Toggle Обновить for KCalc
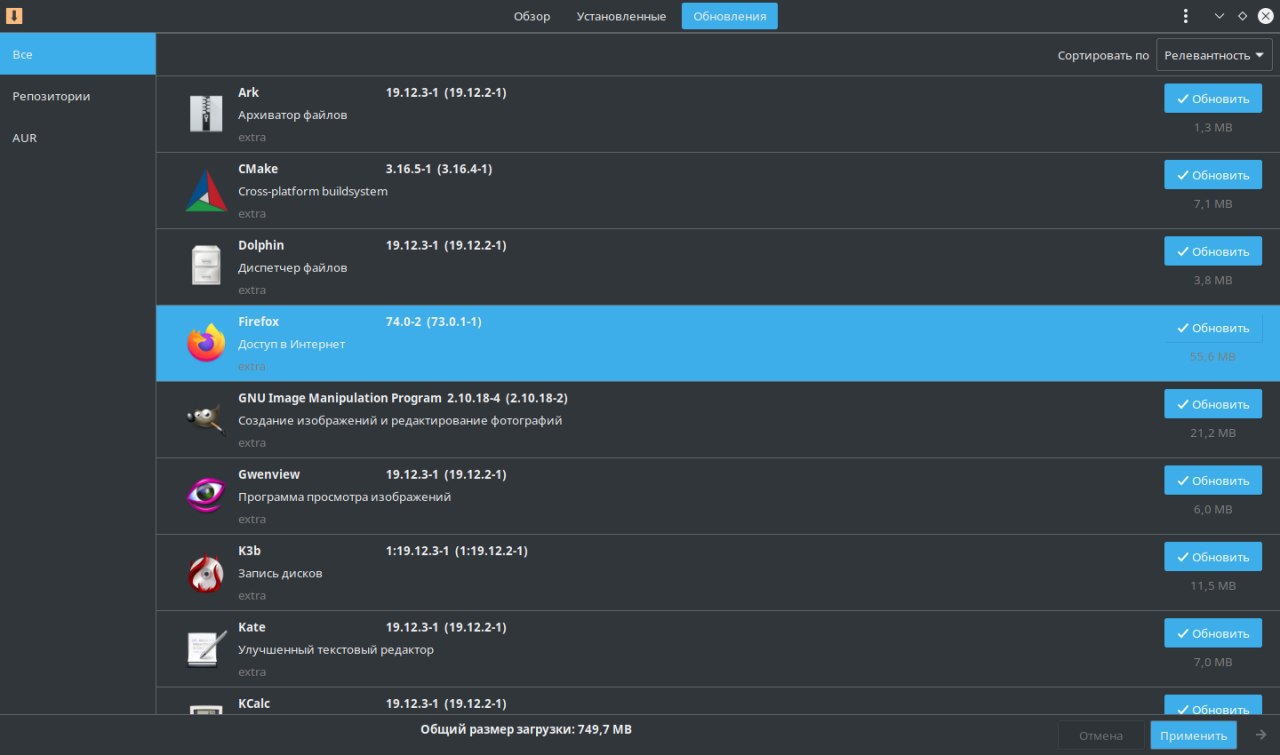1280x755 pixels. pos(1213,704)
